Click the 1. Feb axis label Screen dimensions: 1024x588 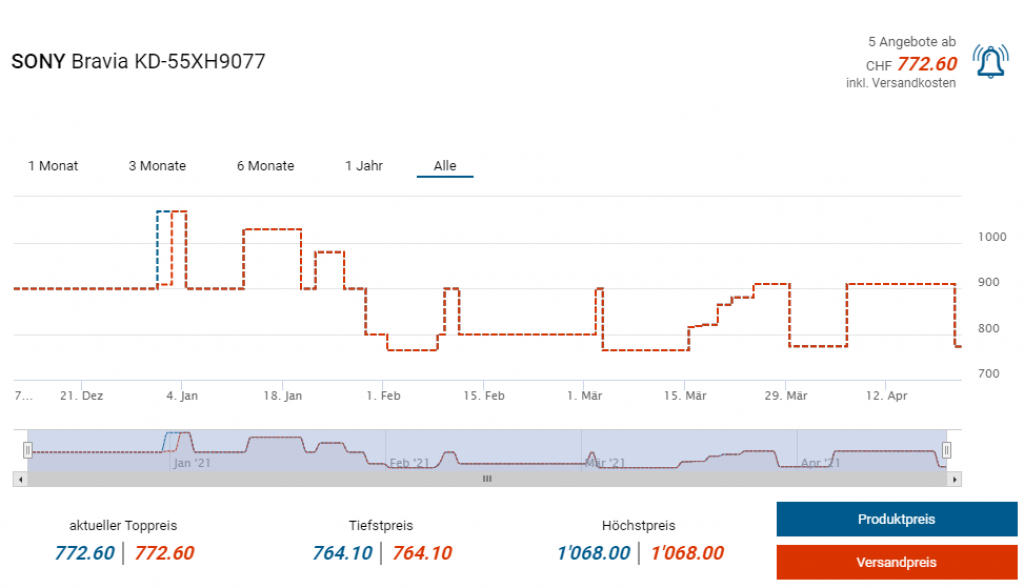tap(383, 396)
